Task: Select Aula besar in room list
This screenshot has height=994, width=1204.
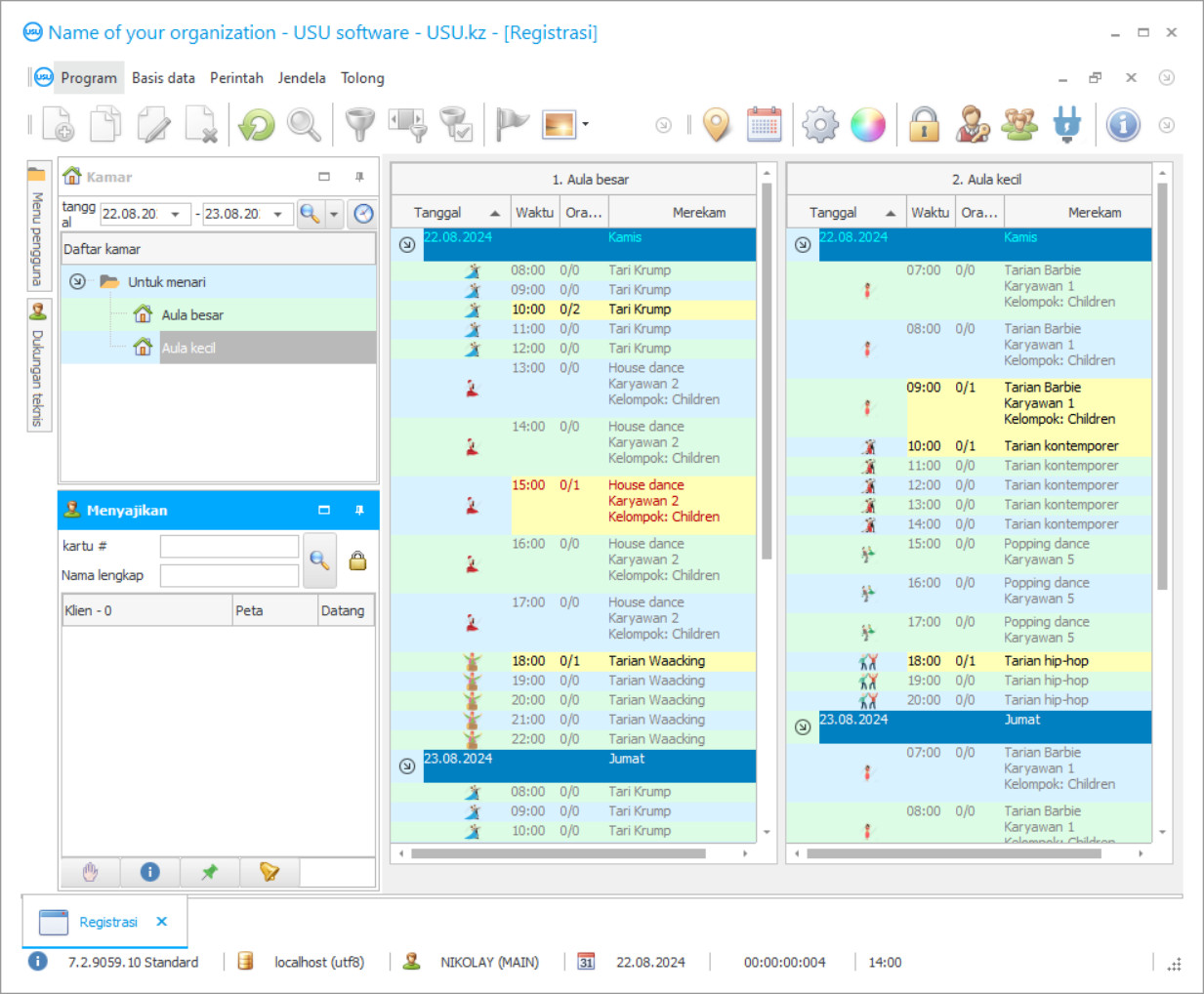Action: point(192,315)
